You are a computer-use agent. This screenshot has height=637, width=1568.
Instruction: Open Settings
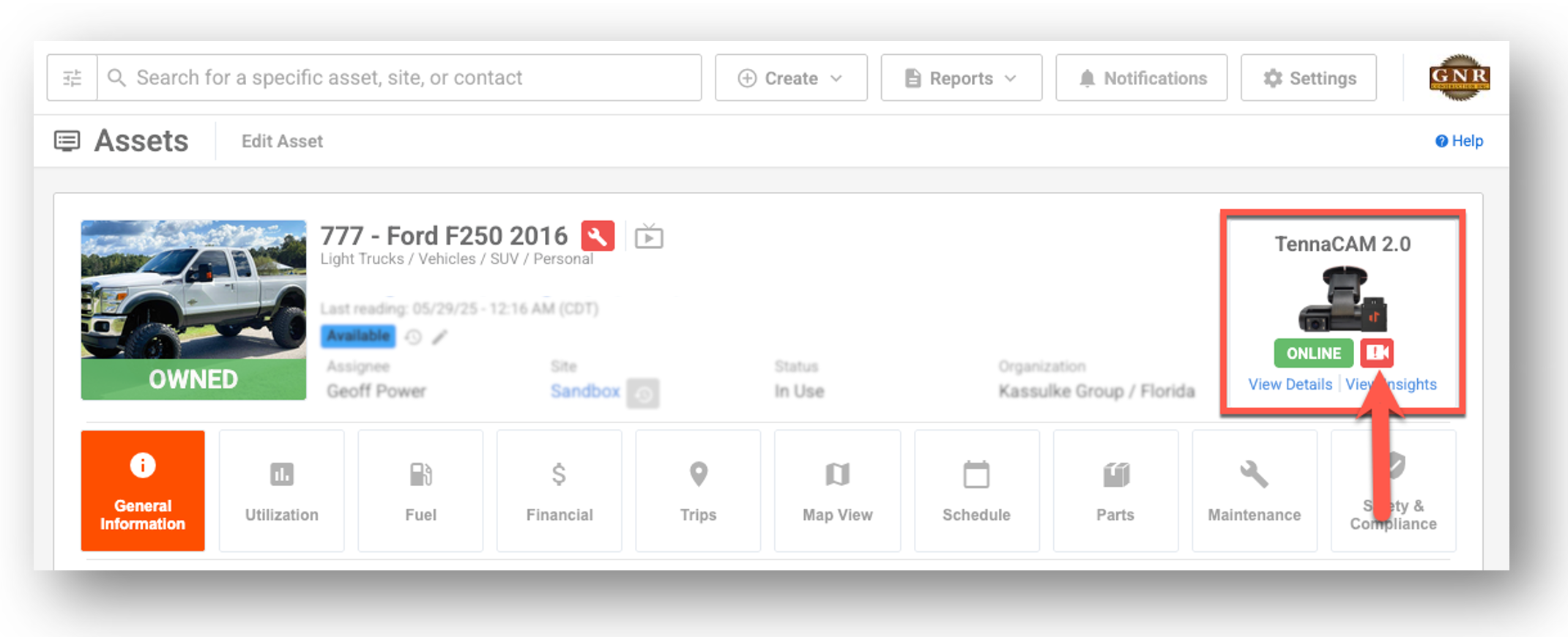1308,78
